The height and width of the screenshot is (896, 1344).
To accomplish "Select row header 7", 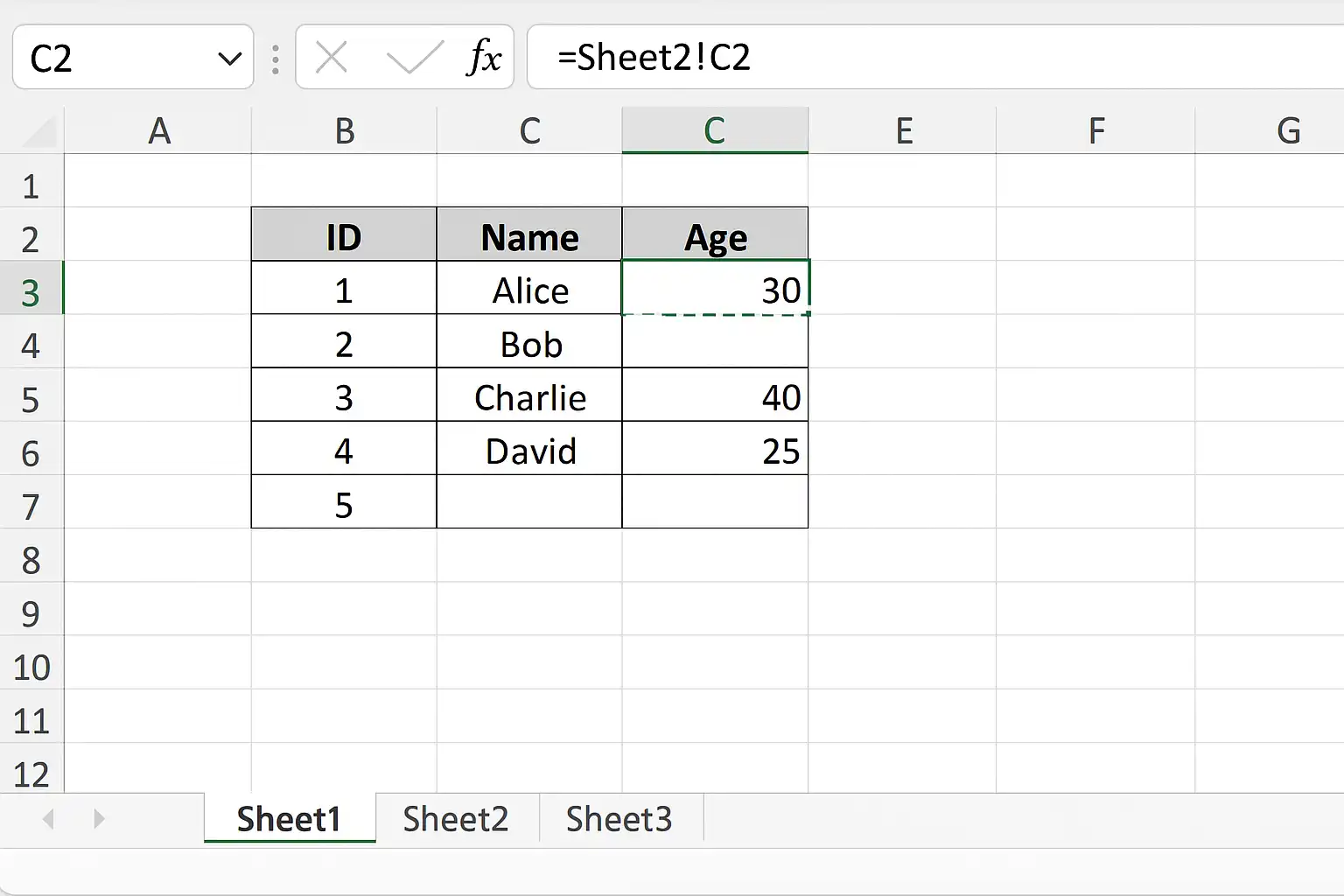I will pyautogui.click(x=31, y=506).
